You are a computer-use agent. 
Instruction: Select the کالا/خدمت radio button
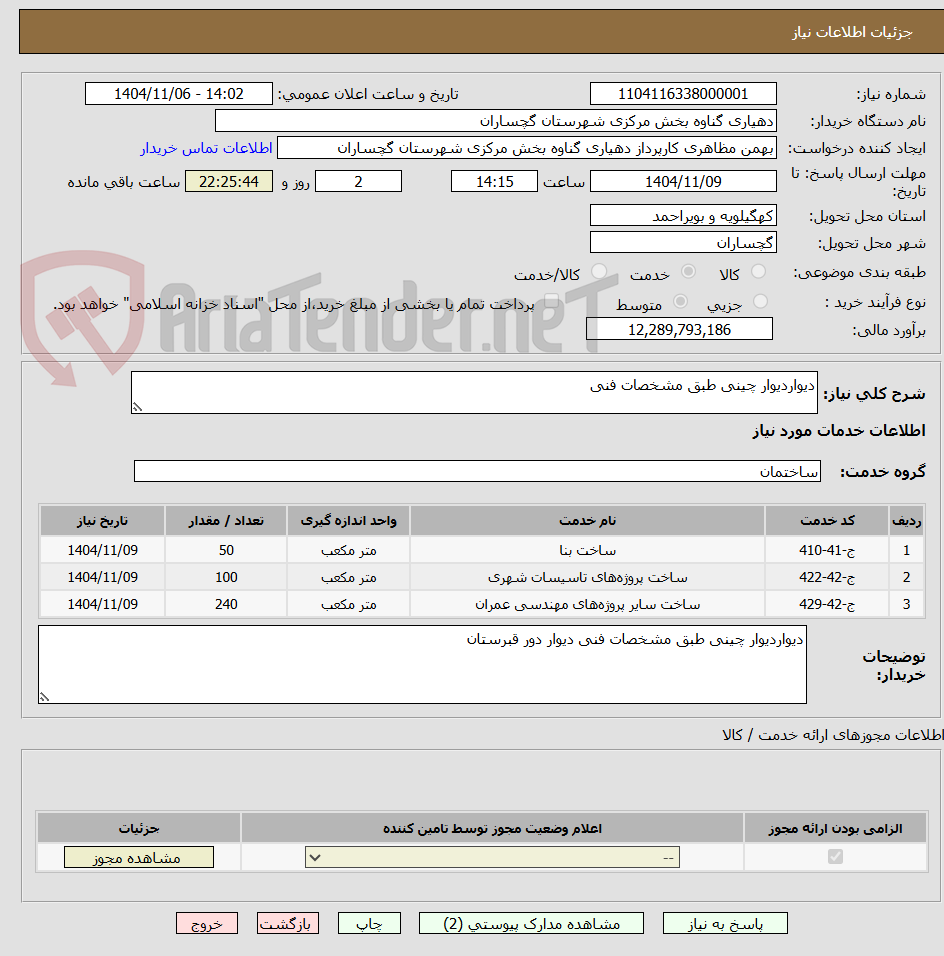coord(599,272)
